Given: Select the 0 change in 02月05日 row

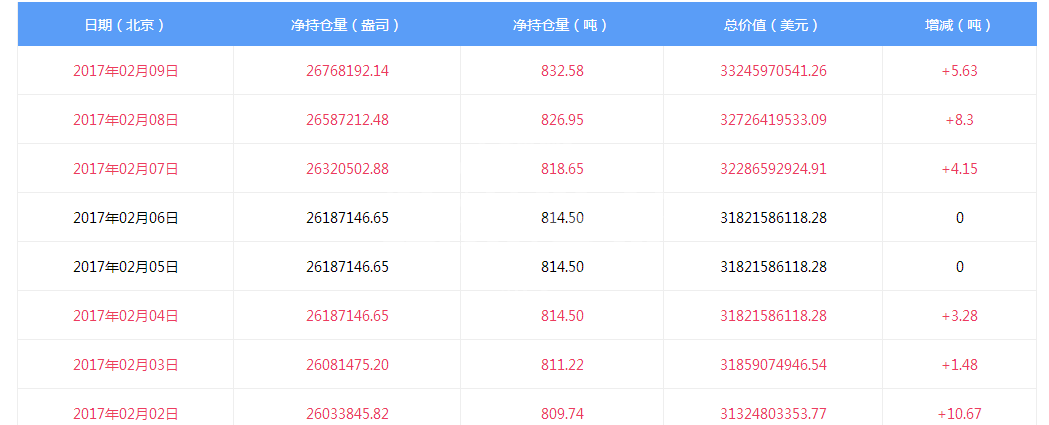Looking at the screenshot, I should (959, 266).
